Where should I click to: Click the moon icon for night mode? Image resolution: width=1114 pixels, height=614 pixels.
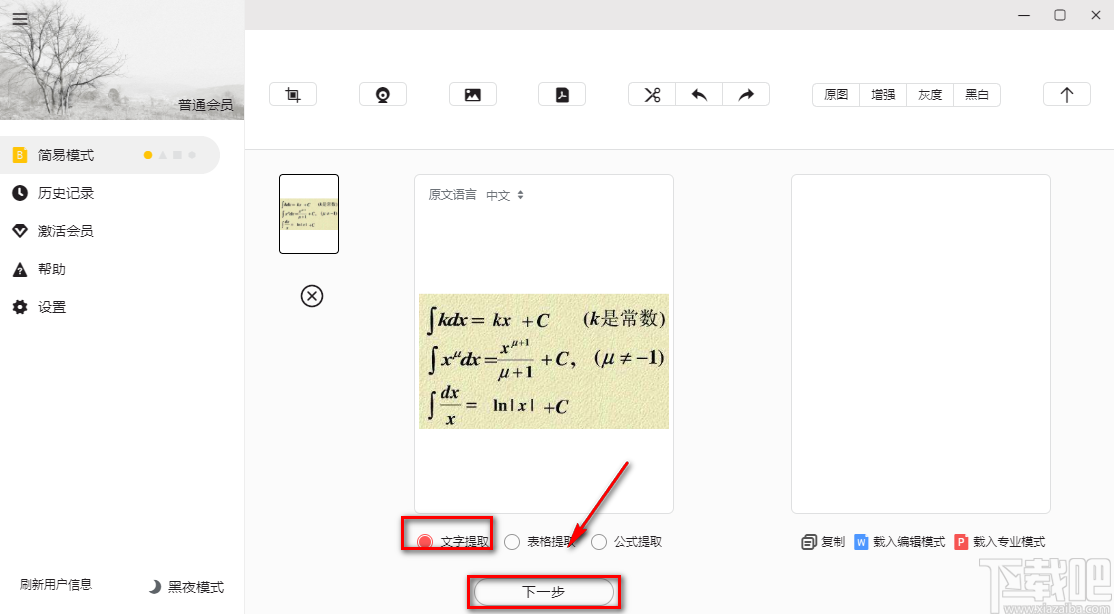point(154,587)
